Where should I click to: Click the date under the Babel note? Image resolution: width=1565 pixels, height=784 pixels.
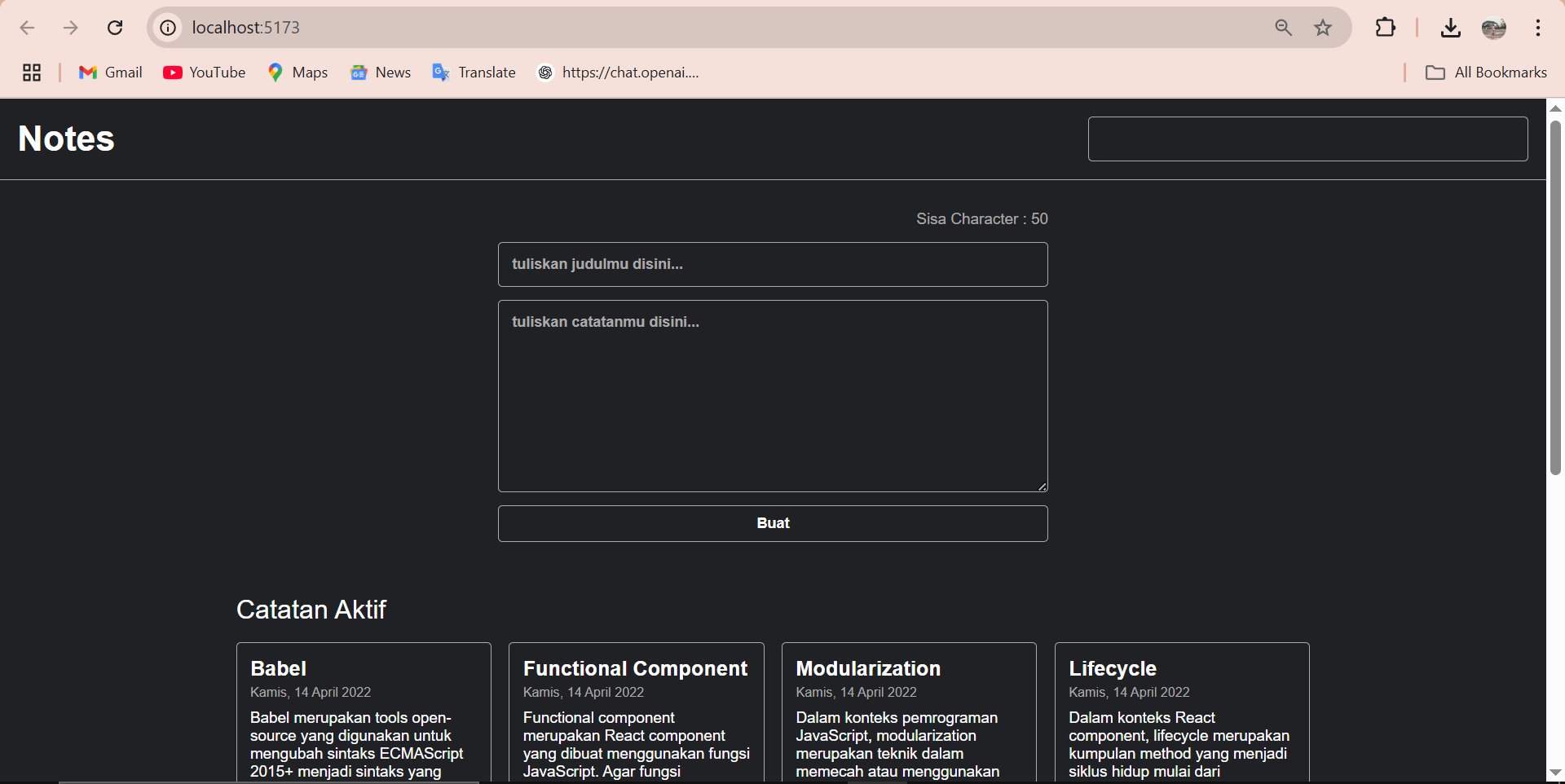(x=311, y=692)
